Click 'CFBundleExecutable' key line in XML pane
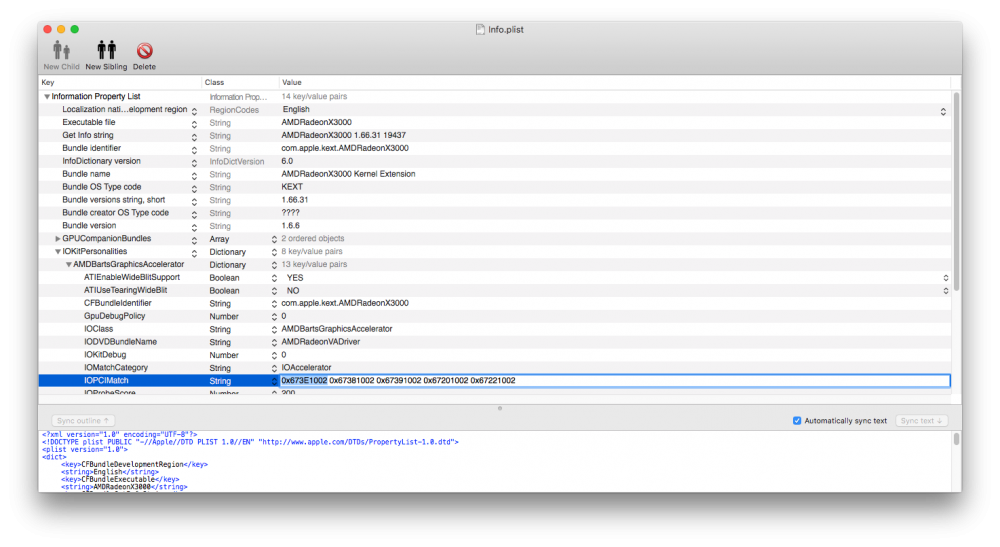Screen dimensions: 1000x547 (x=120, y=479)
